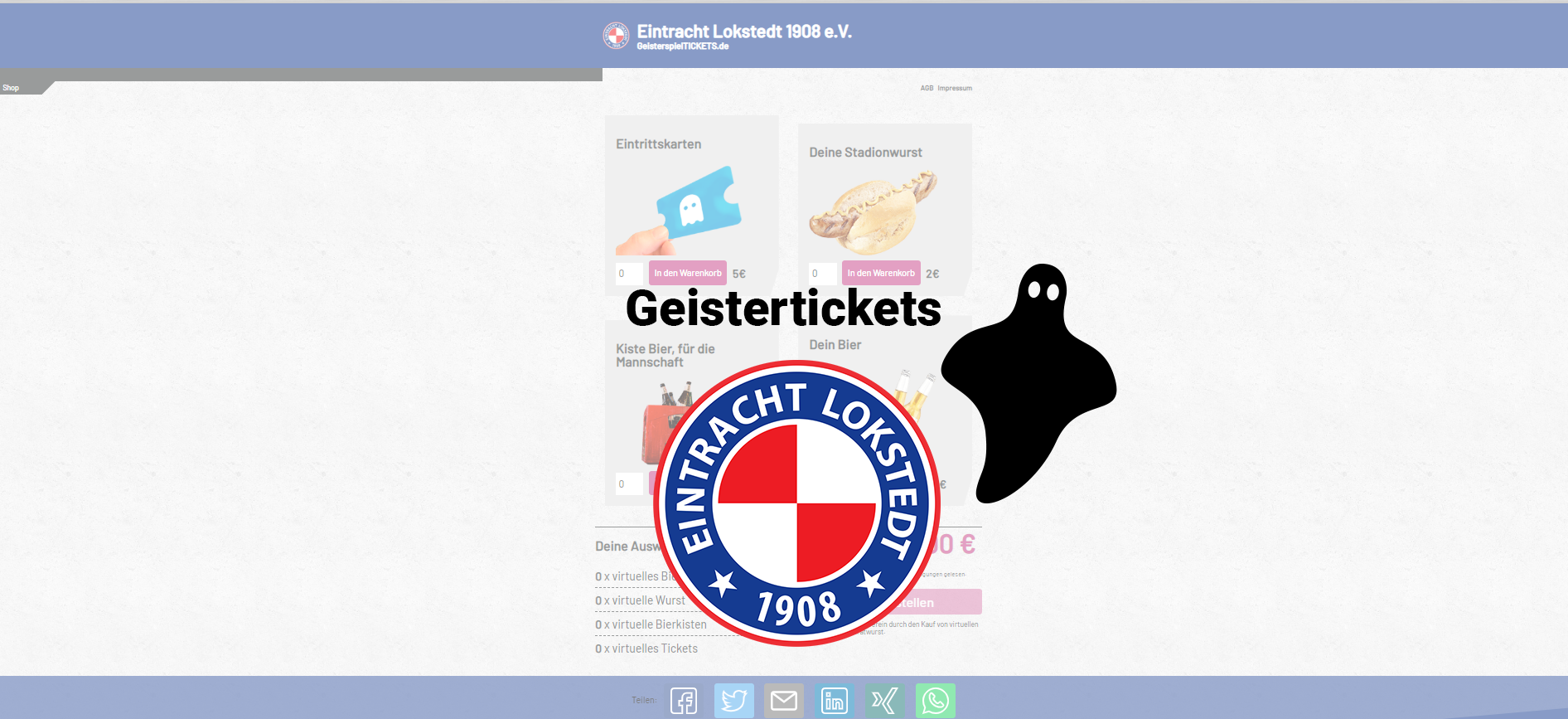Click the Stadionwurst quantity field

click(x=822, y=273)
